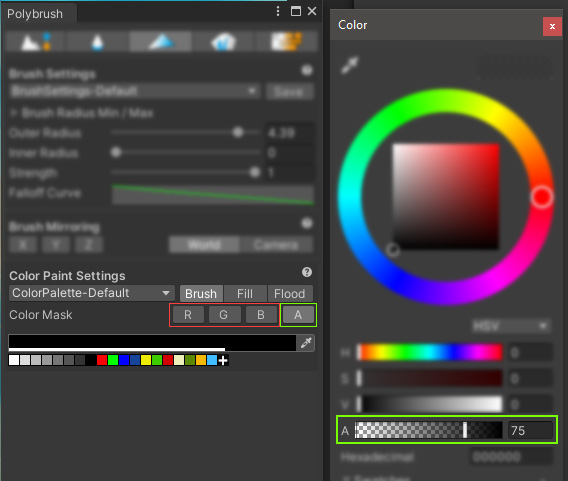Switch to the Fill paint mode
568x481 pixels.
(245, 293)
